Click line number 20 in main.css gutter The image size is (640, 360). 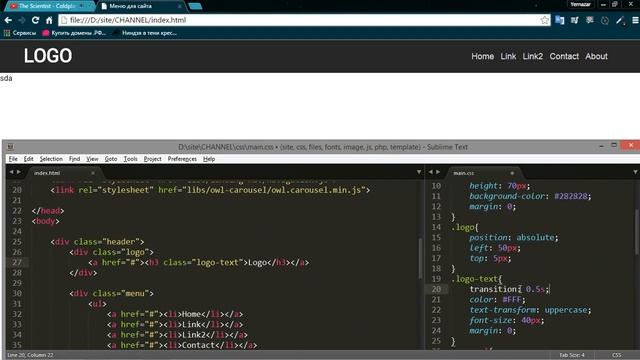[x=436, y=289]
